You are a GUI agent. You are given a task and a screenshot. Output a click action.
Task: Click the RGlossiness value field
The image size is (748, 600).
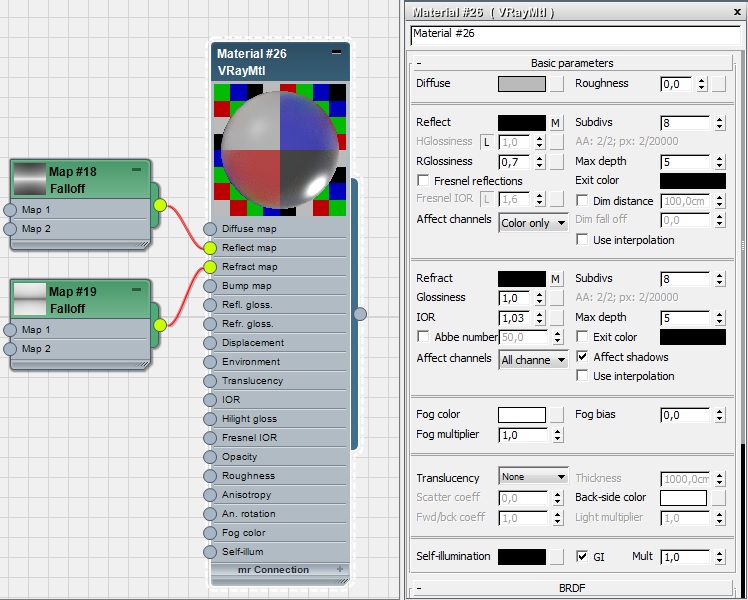(514, 162)
